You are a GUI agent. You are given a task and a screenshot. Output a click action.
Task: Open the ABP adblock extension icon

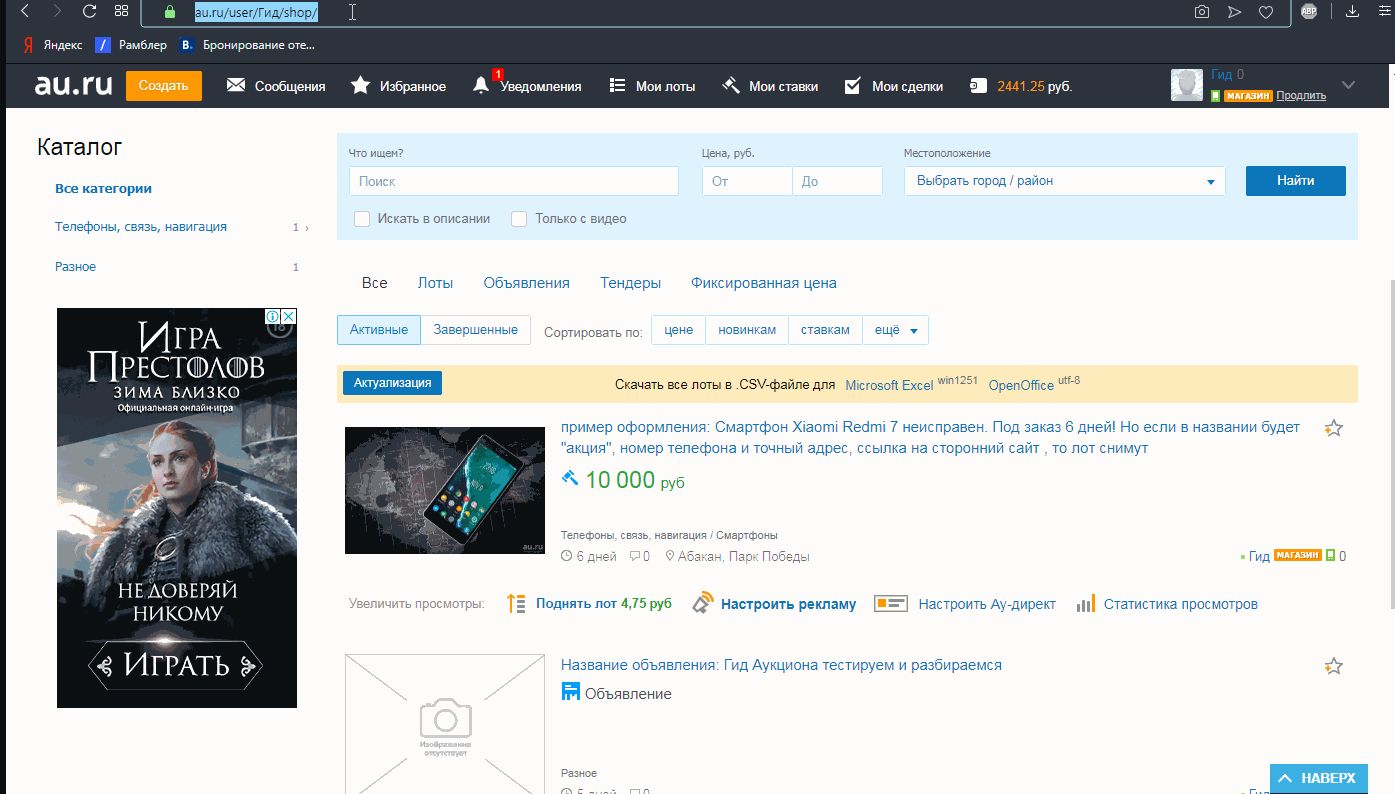[1309, 12]
